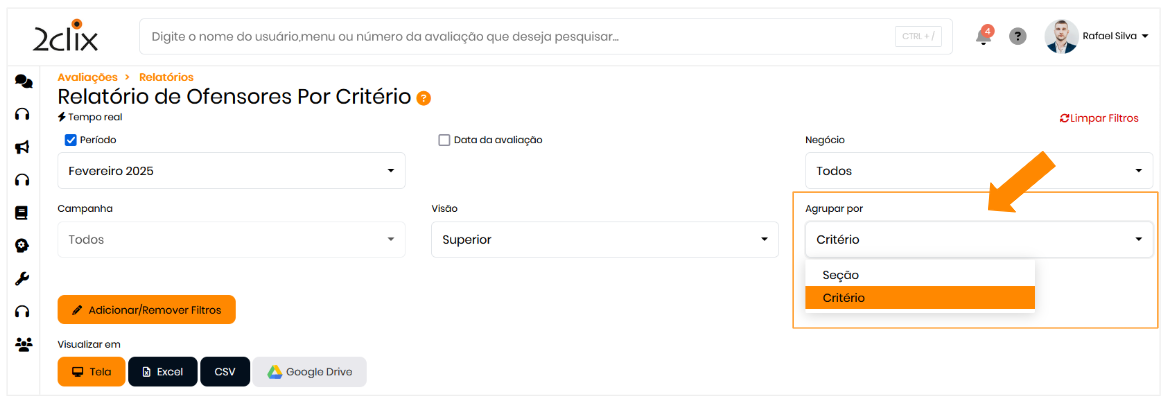
Task: Click the Limpar Filtros link
Action: coord(1099,118)
